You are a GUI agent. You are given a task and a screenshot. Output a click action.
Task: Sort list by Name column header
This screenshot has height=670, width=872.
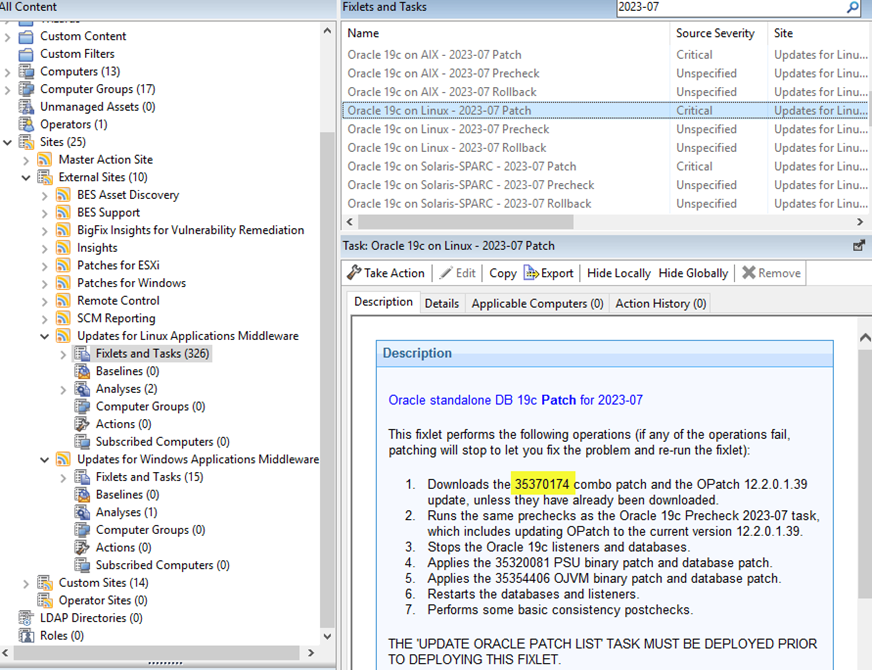coord(505,33)
